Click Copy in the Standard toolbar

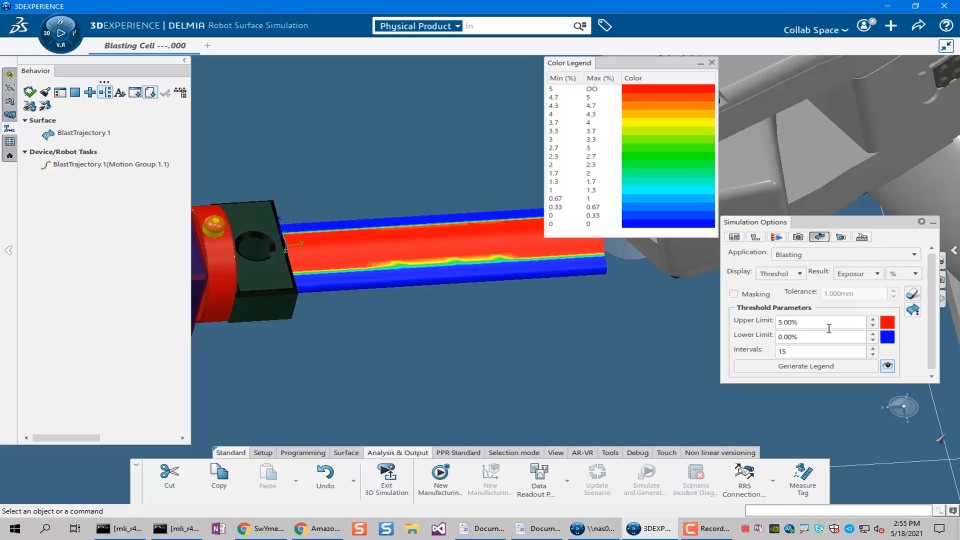[219, 476]
